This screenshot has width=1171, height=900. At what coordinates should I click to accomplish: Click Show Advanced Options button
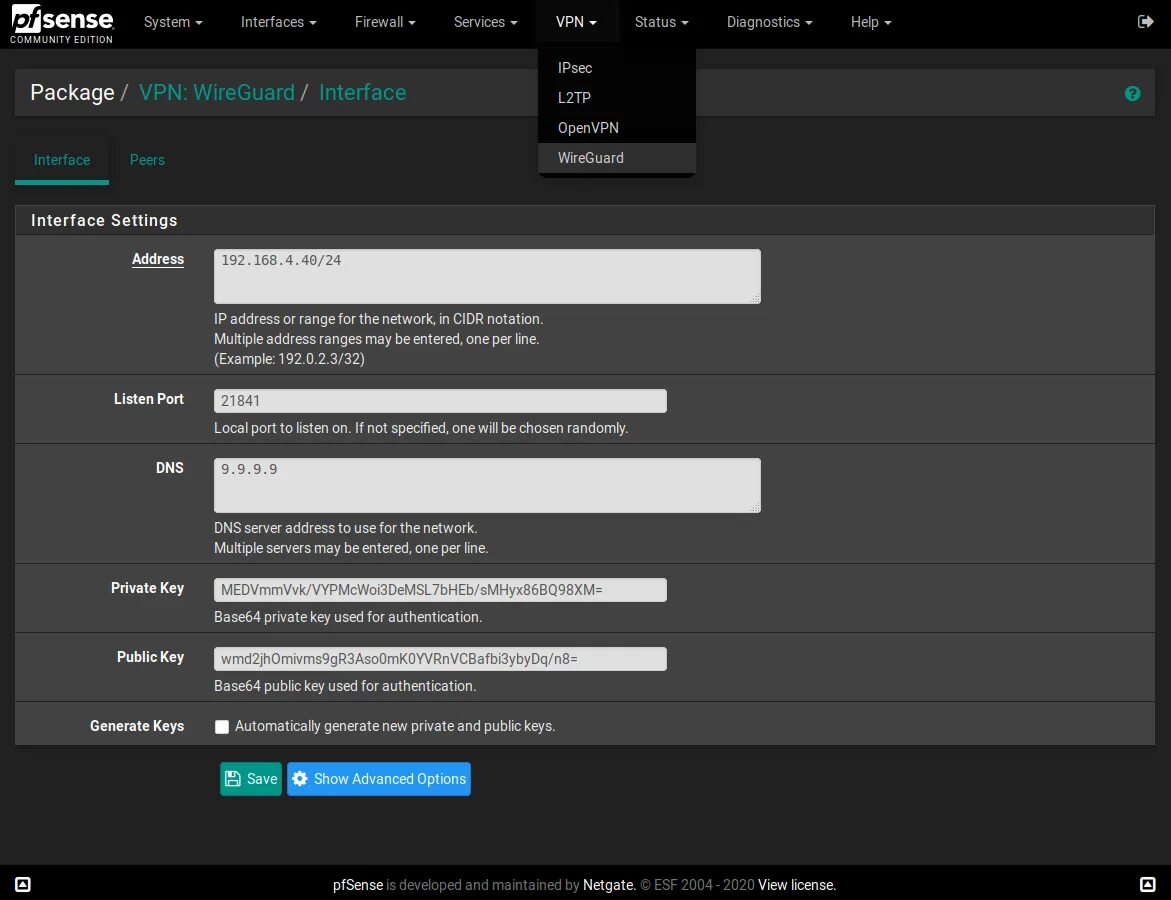pos(379,779)
